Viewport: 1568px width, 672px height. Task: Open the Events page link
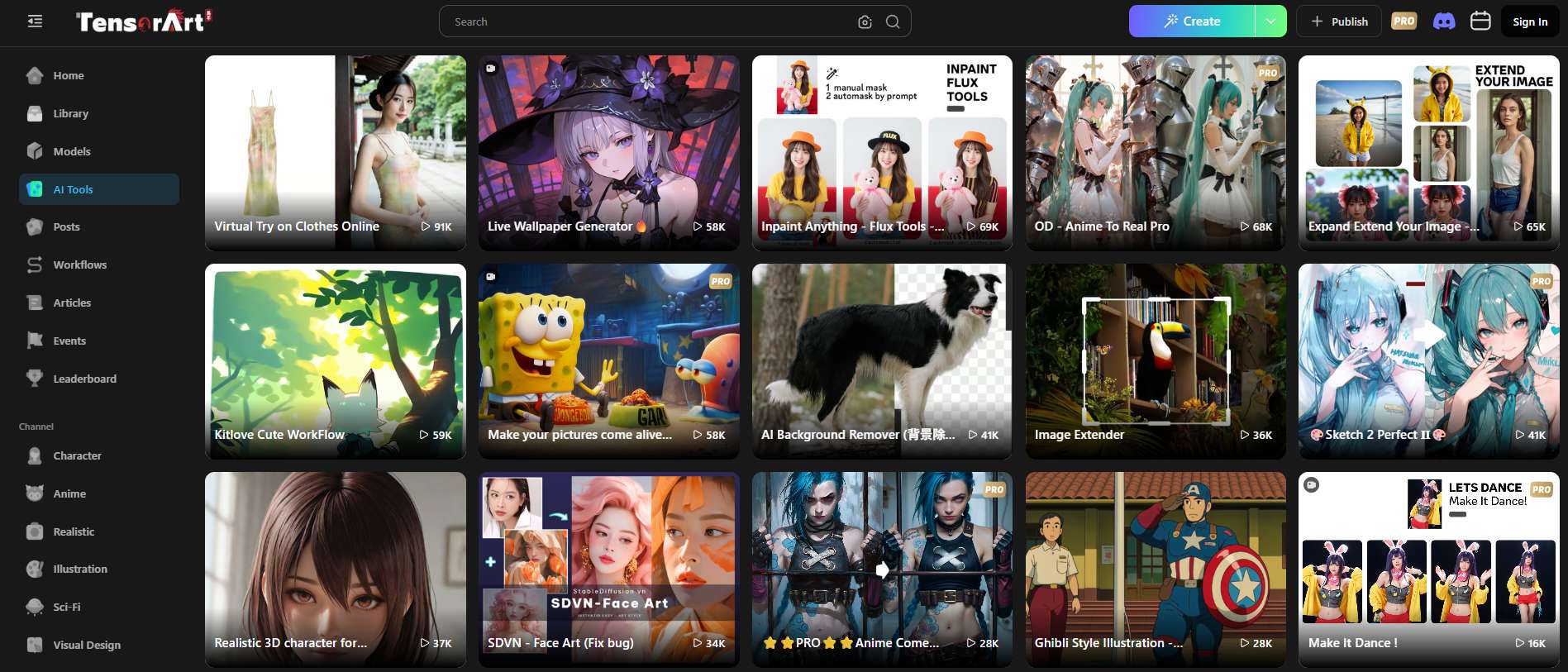click(99, 341)
